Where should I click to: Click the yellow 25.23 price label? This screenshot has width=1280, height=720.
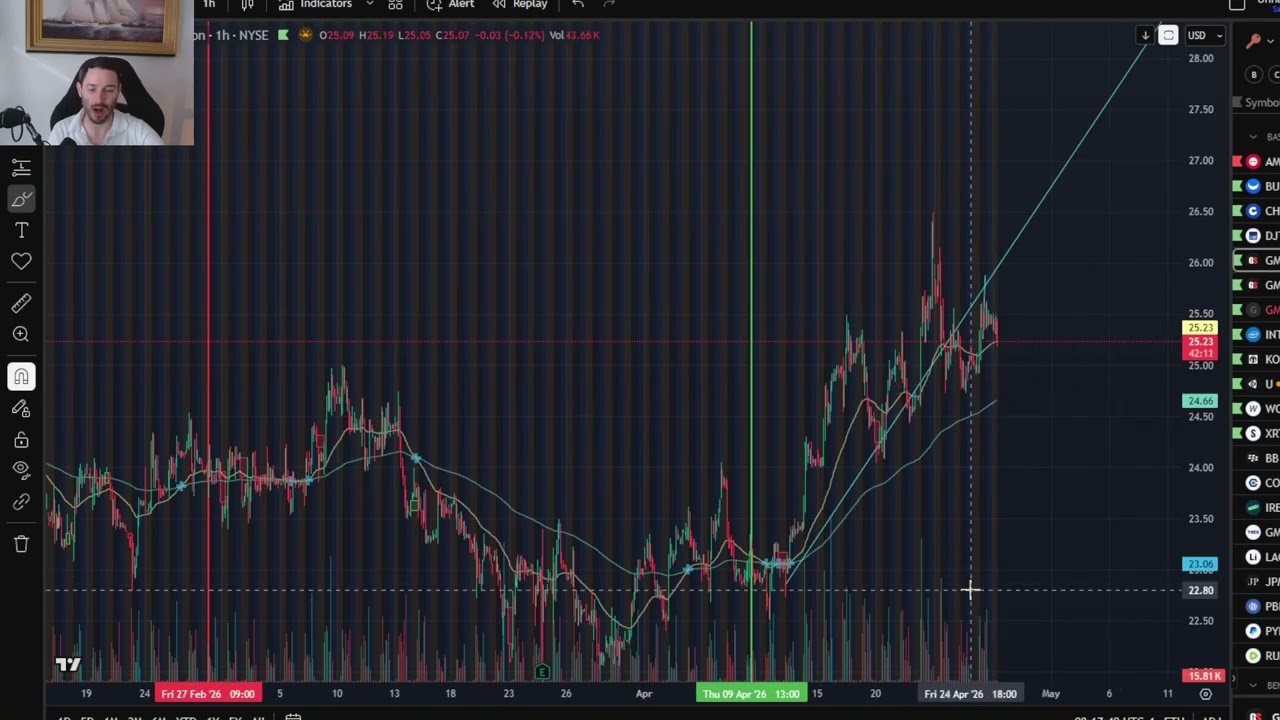(x=1199, y=328)
